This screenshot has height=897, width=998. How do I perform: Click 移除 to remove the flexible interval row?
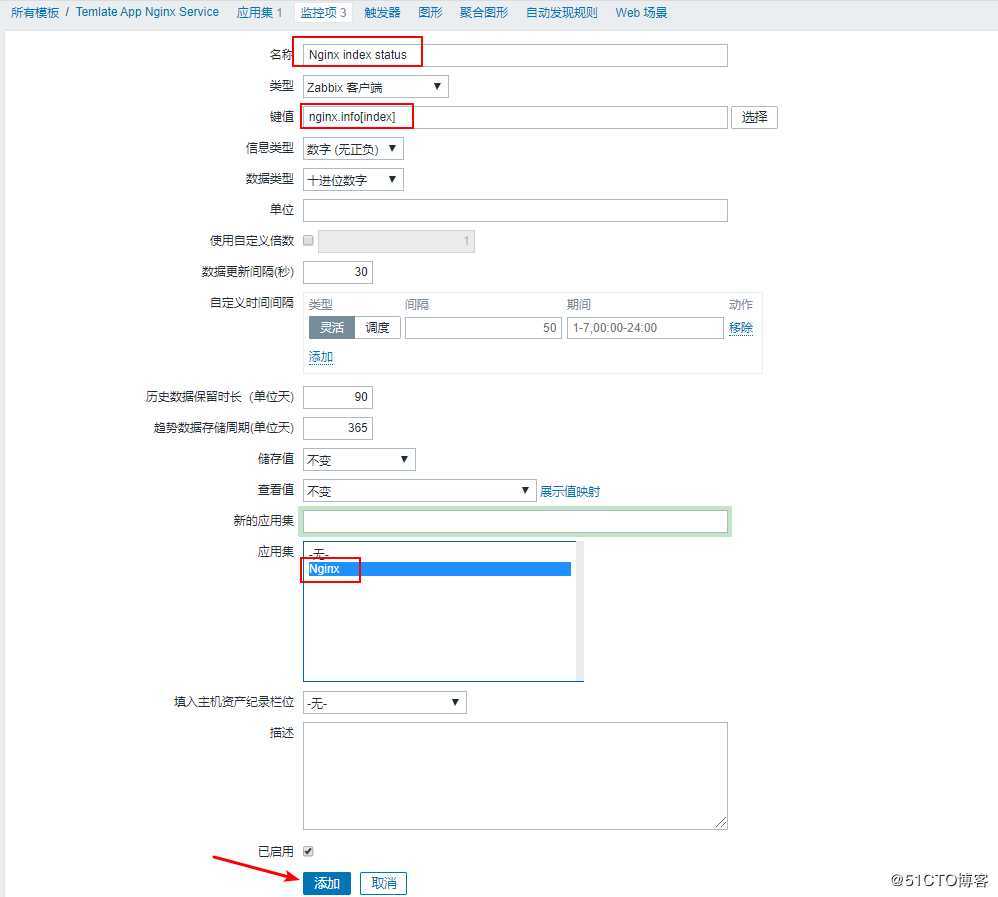740,327
